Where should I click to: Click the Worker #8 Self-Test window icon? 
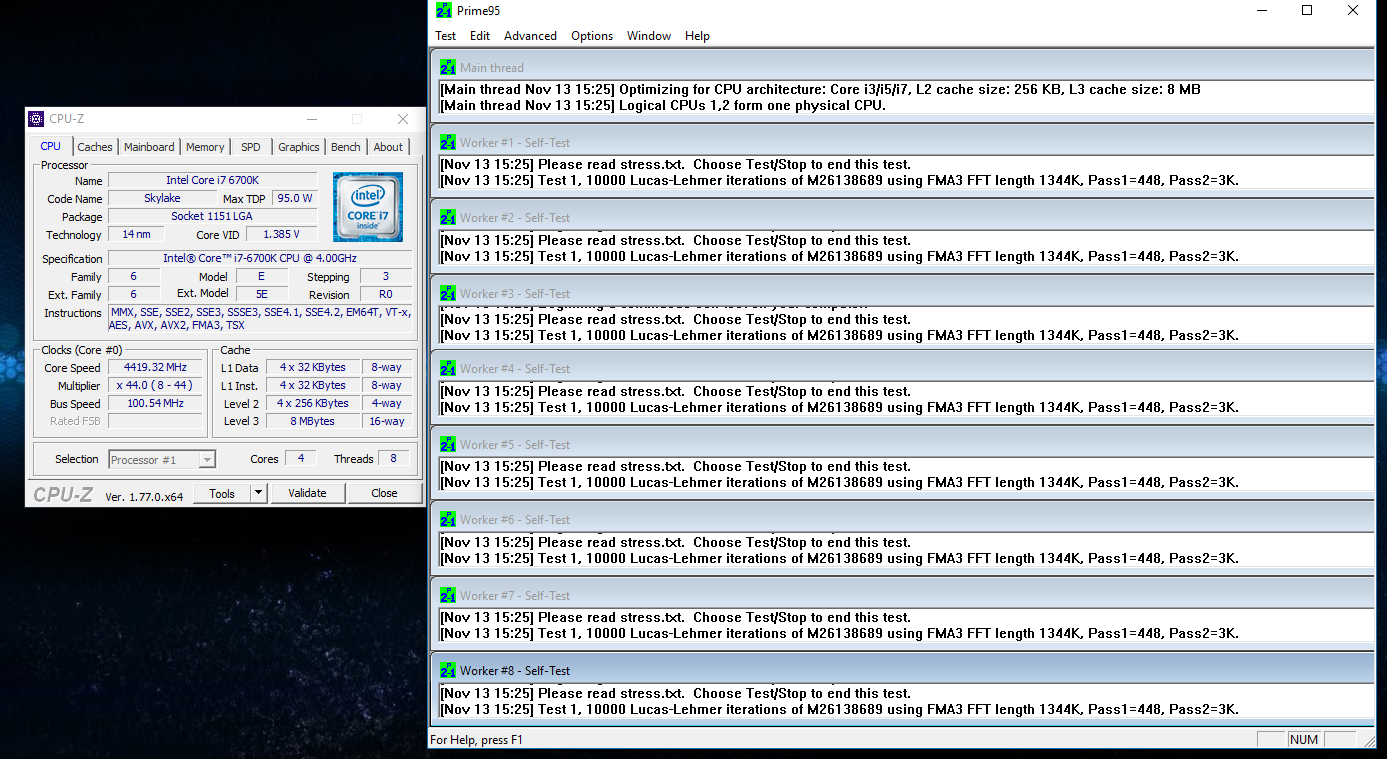(448, 671)
